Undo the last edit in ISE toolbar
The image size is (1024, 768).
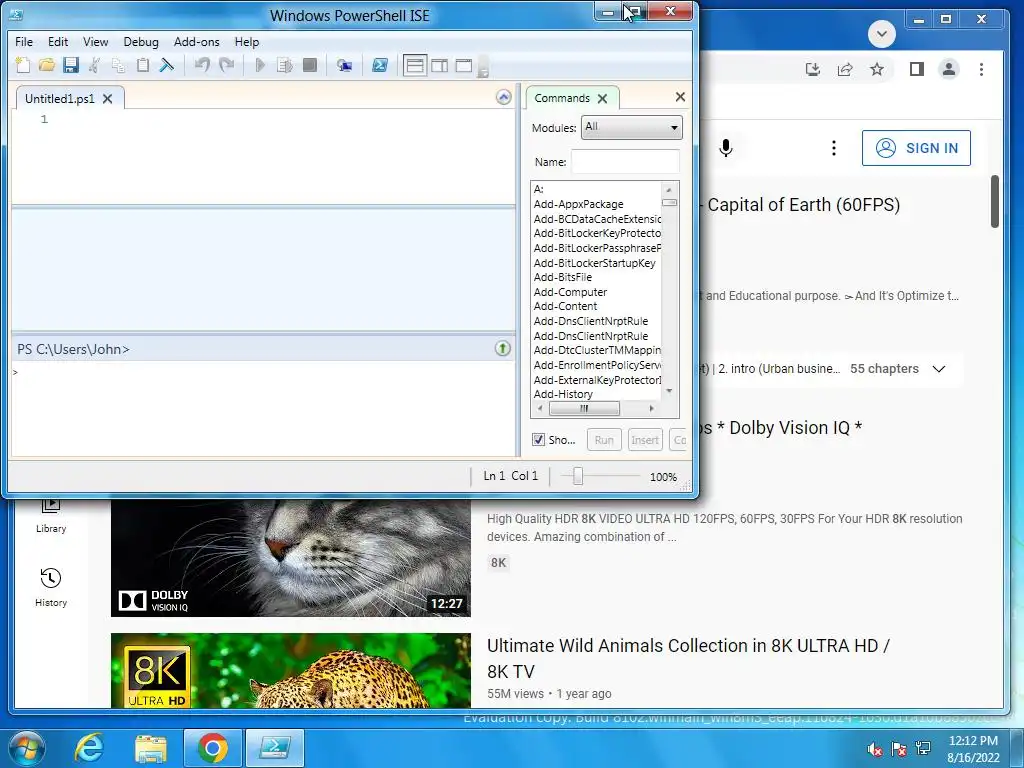coord(202,65)
